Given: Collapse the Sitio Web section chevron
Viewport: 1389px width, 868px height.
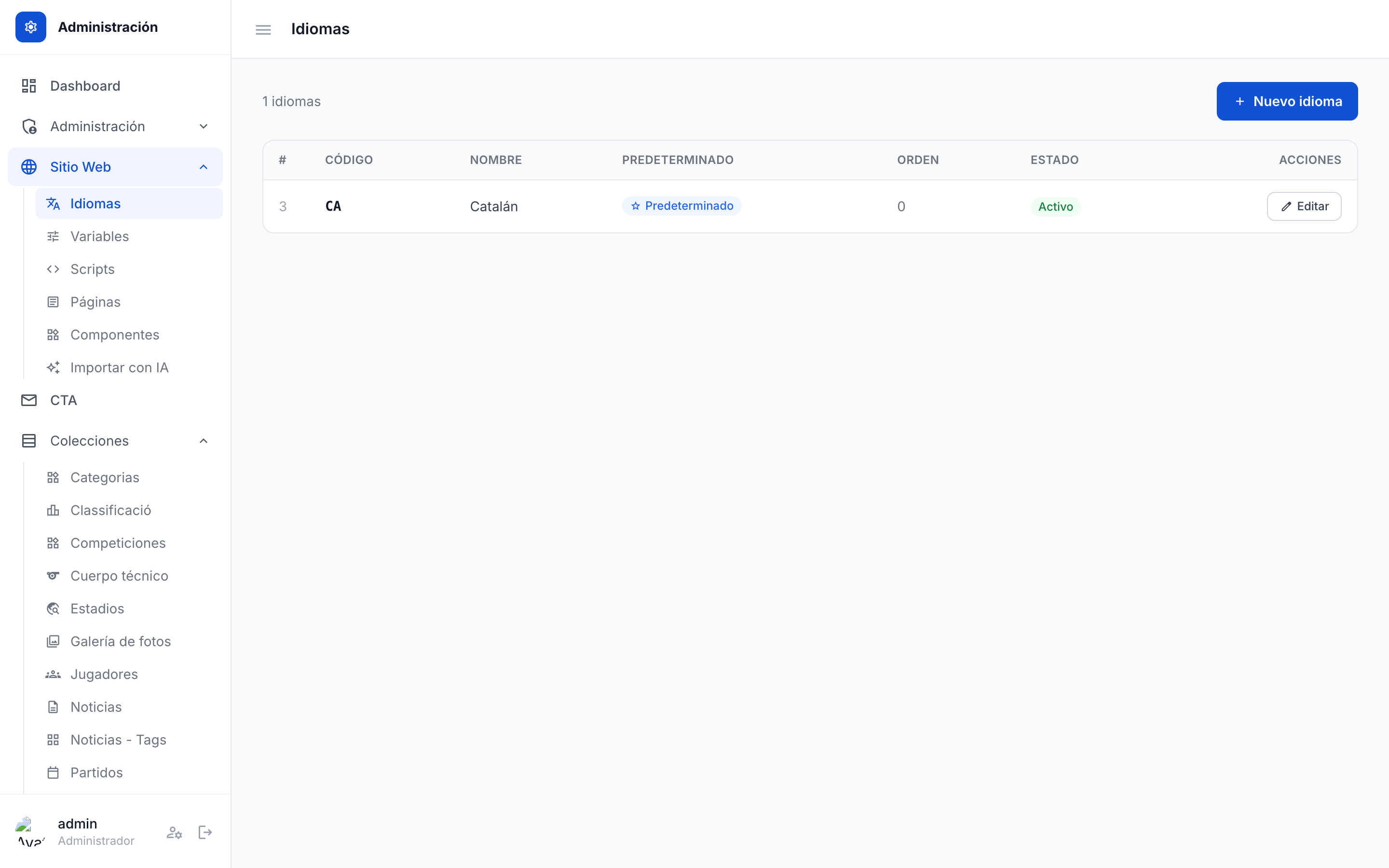Looking at the screenshot, I should 203,167.
